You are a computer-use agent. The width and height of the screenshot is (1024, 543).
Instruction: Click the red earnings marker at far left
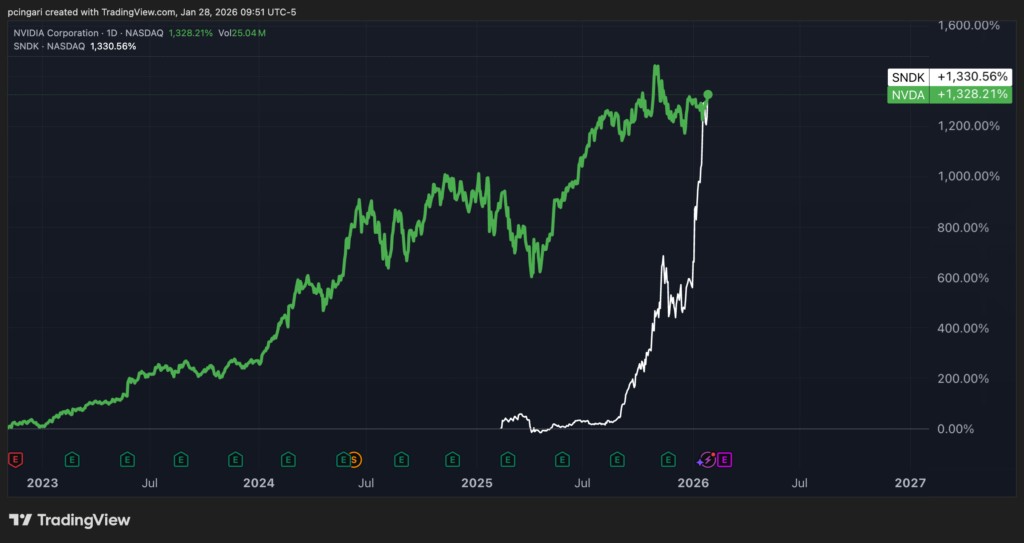click(15, 459)
